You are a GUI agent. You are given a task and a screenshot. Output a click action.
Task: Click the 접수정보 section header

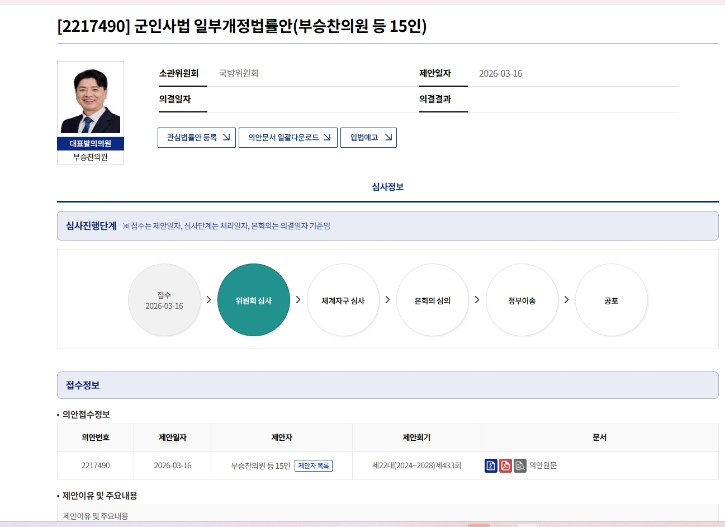pos(387,385)
